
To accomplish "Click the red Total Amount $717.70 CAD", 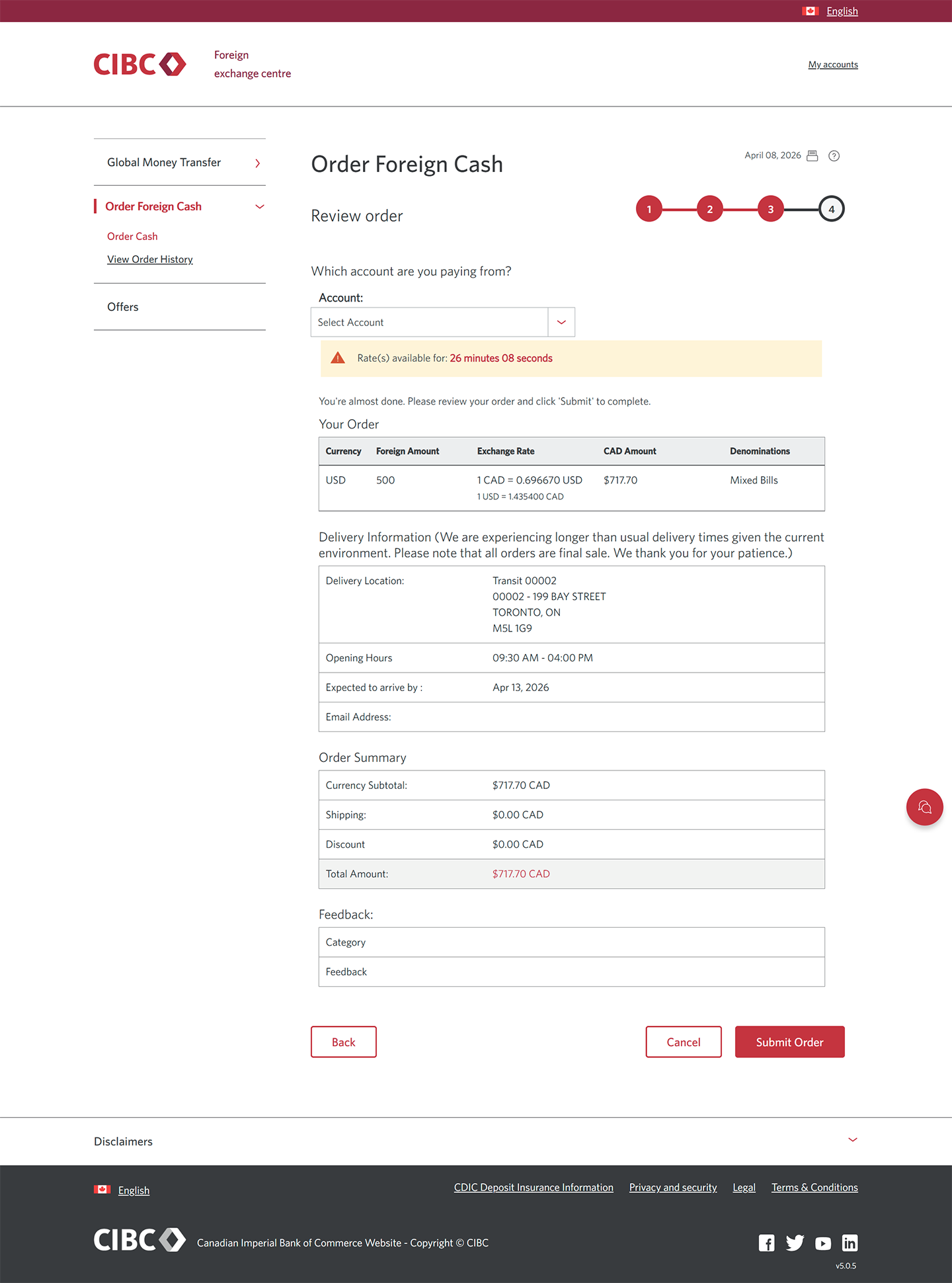I will [521, 874].
